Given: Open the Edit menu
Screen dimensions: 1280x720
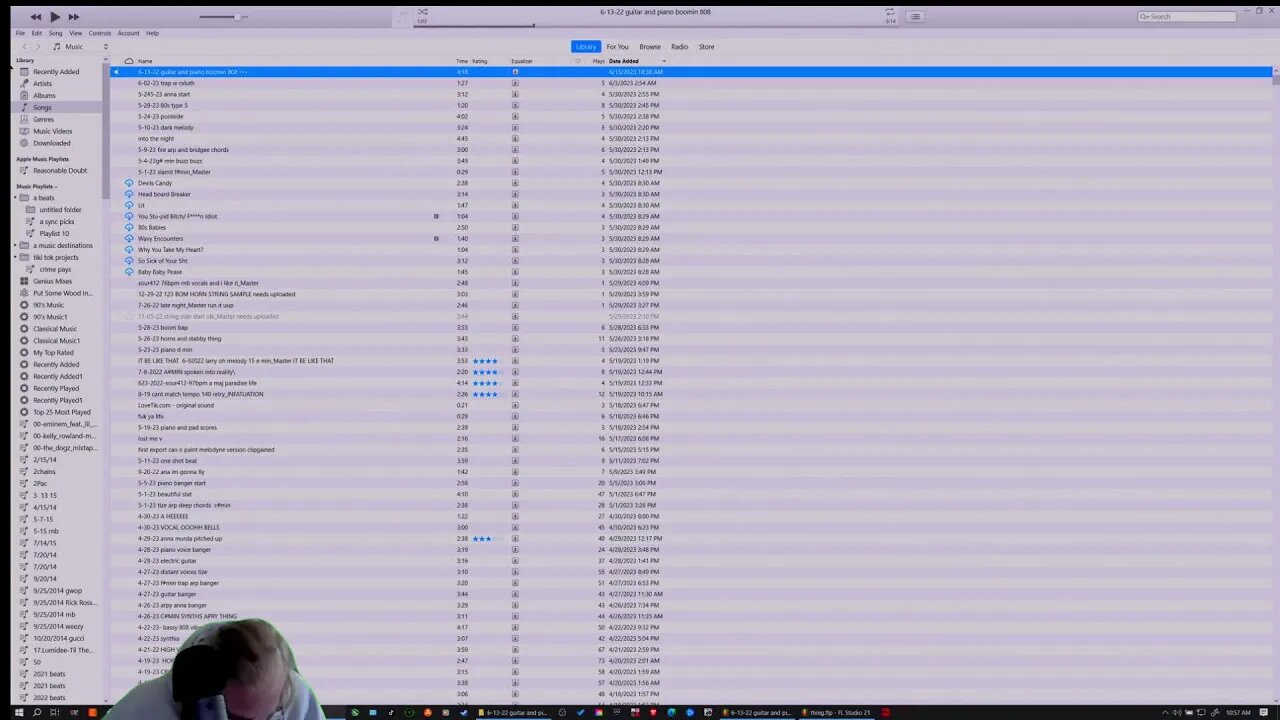Looking at the screenshot, I should coord(36,33).
